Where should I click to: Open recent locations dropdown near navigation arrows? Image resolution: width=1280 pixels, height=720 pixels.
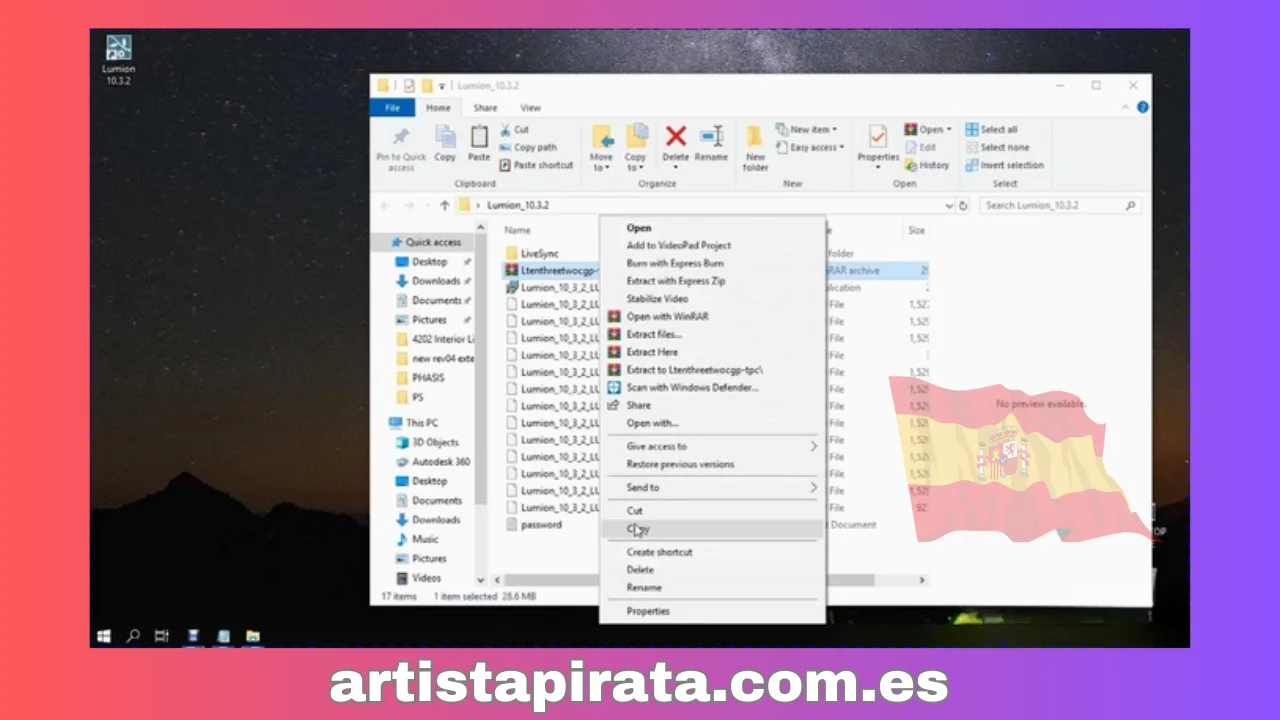pos(426,205)
